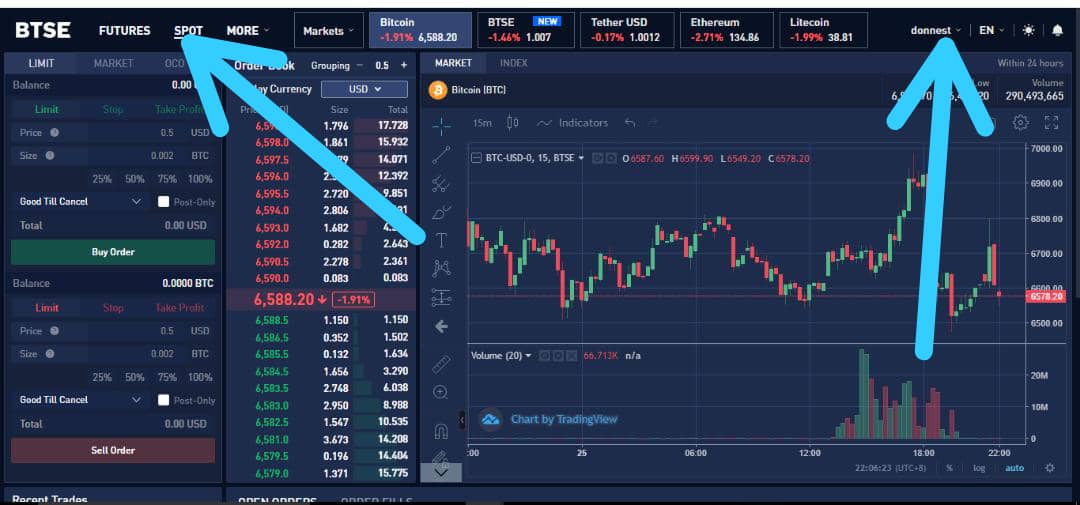Select sell-side Limit order type
This screenshot has width=1080, height=505.
coord(47,308)
